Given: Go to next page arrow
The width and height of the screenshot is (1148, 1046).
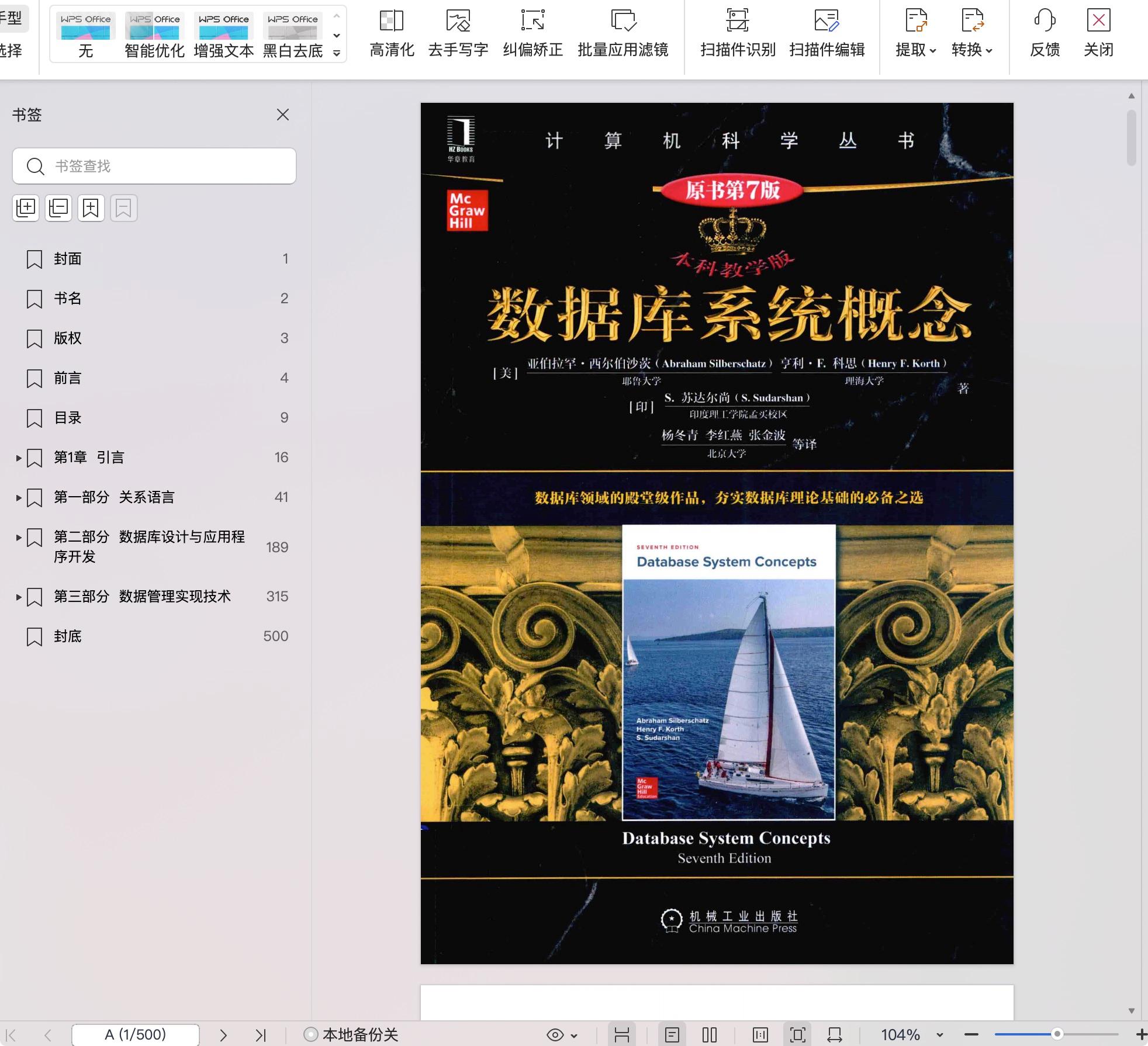Looking at the screenshot, I should click(223, 1035).
